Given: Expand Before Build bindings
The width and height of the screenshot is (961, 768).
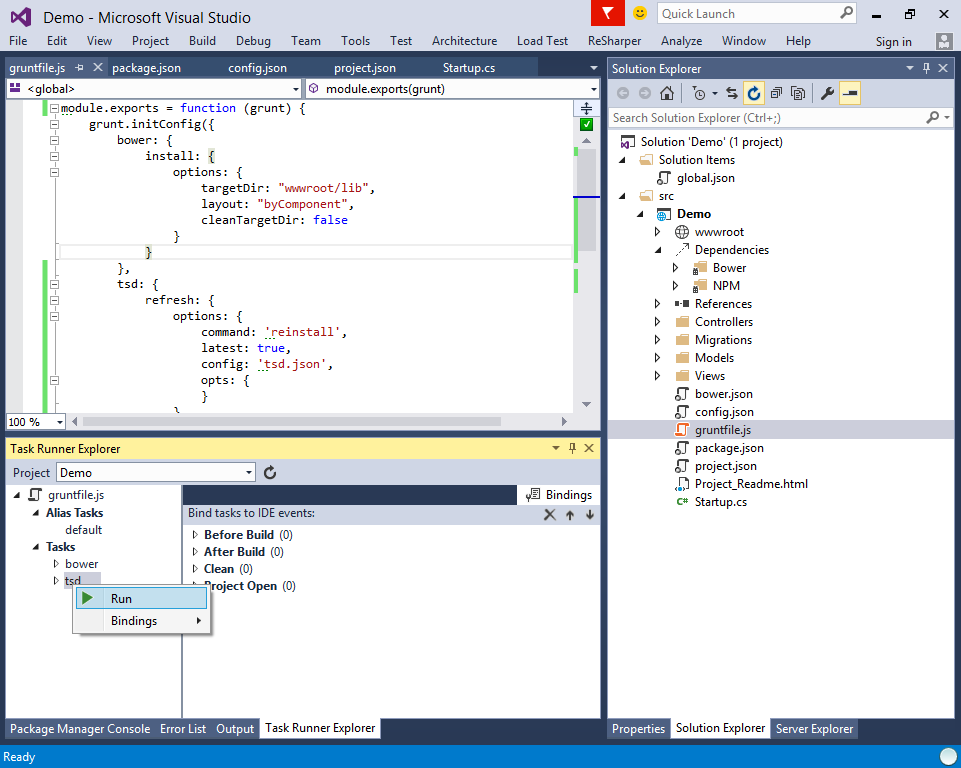Looking at the screenshot, I should pos(195,534).
